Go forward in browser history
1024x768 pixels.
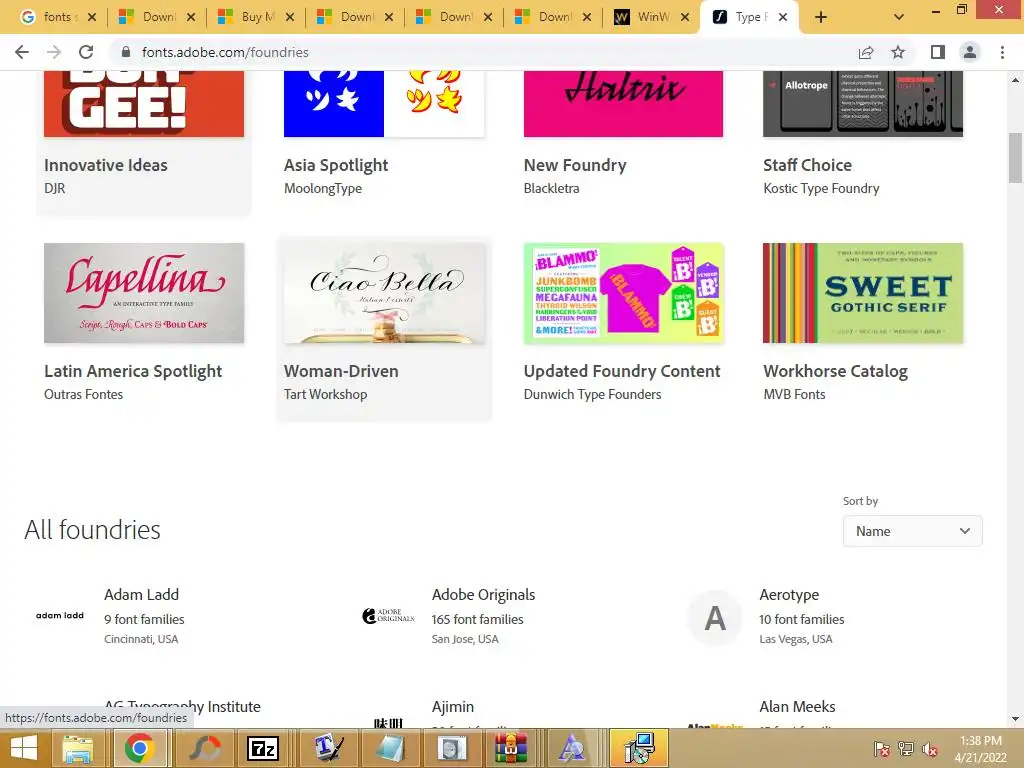[x=54, y=52]
